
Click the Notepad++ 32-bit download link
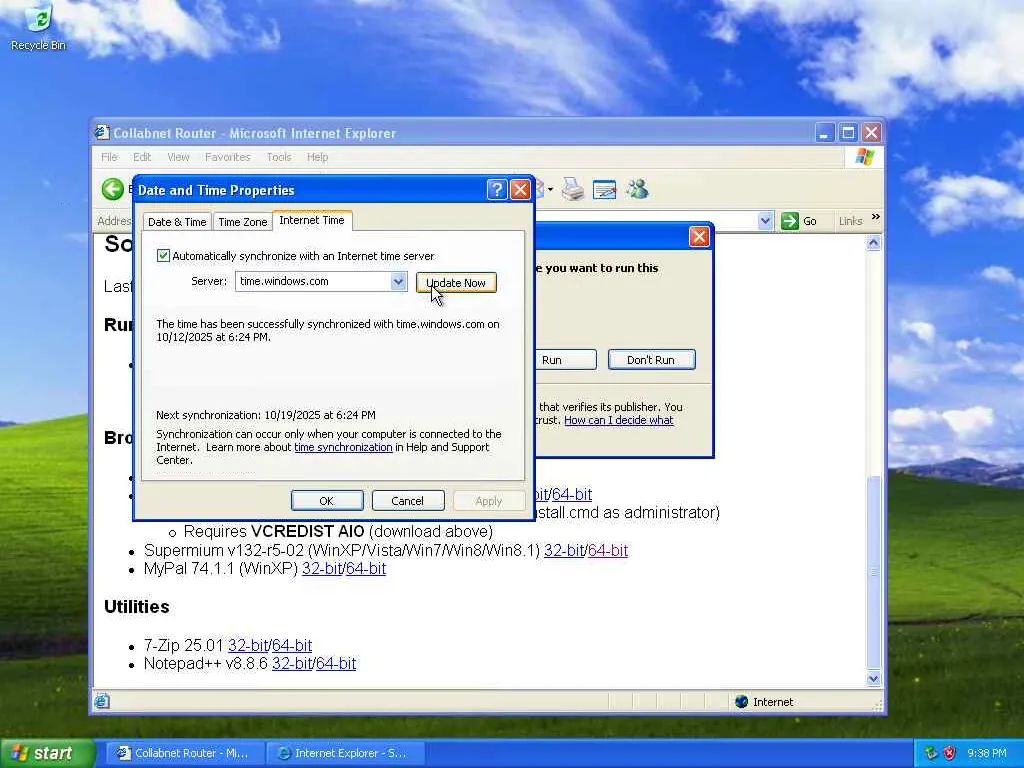coord(292,664)
